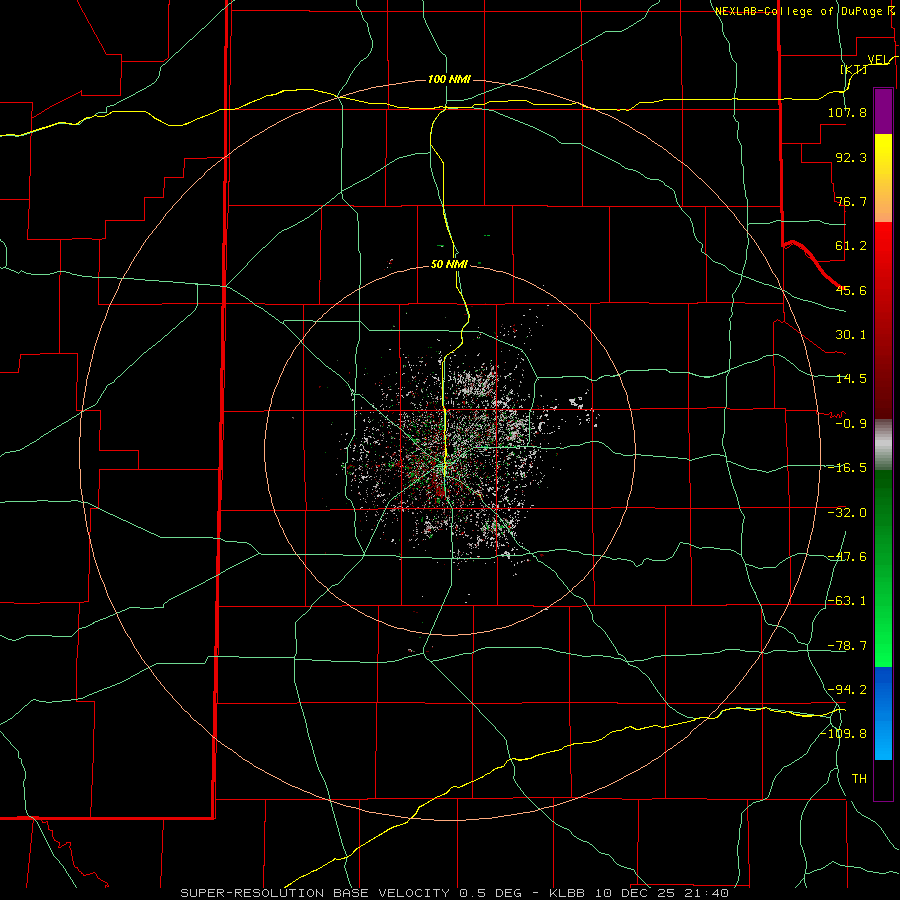Click the 107.8 velocity scale value
This screenshot has width=900, height=900.
pyautogui.click(x=847, y=112)
